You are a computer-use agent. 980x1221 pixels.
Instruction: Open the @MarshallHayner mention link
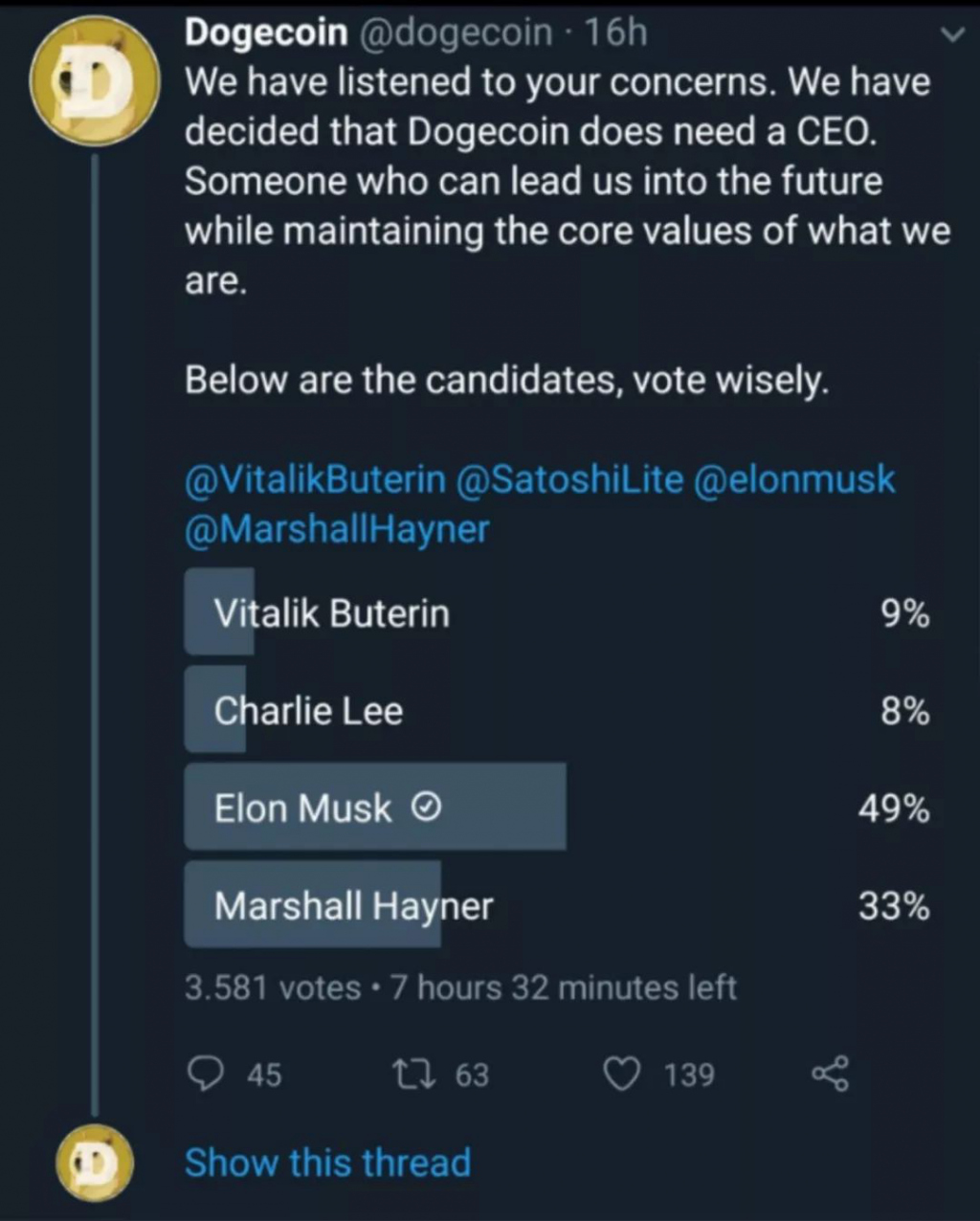[x=337, y=528]
